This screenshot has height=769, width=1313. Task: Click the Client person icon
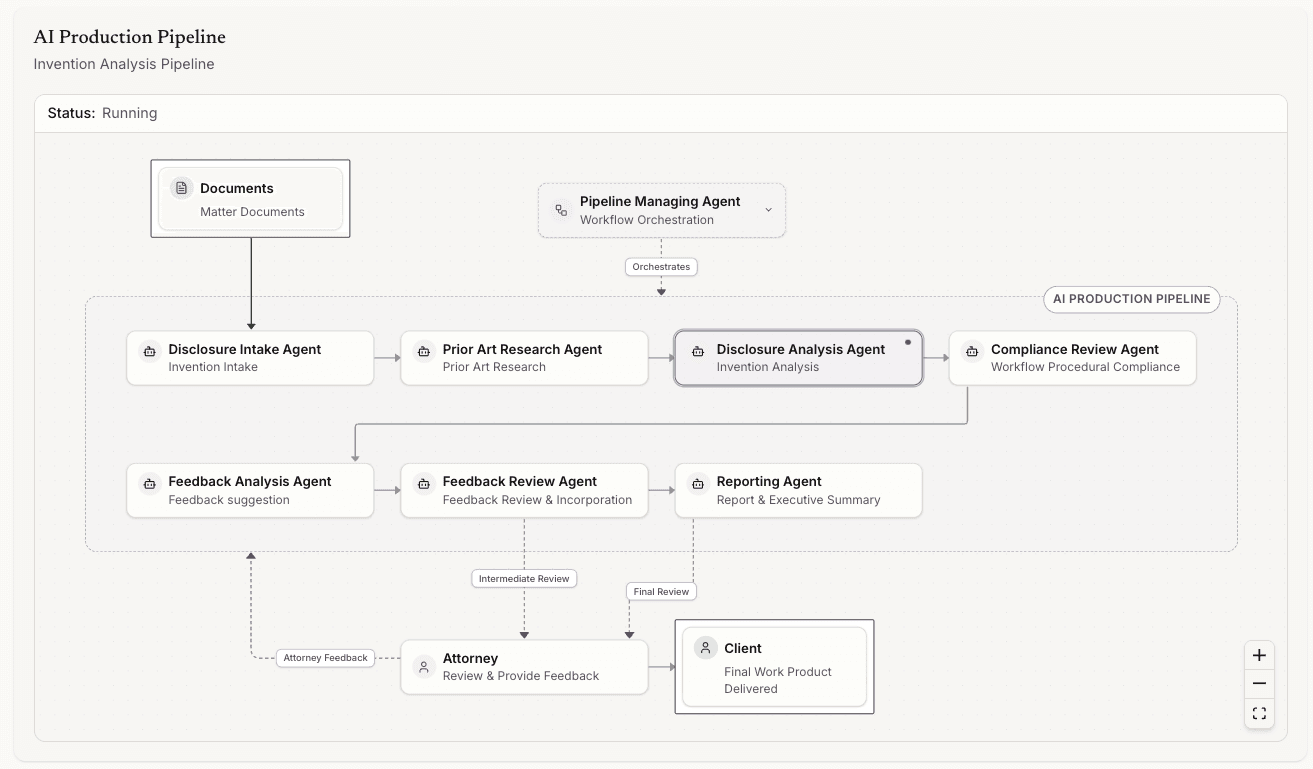(x=706, y=648)
